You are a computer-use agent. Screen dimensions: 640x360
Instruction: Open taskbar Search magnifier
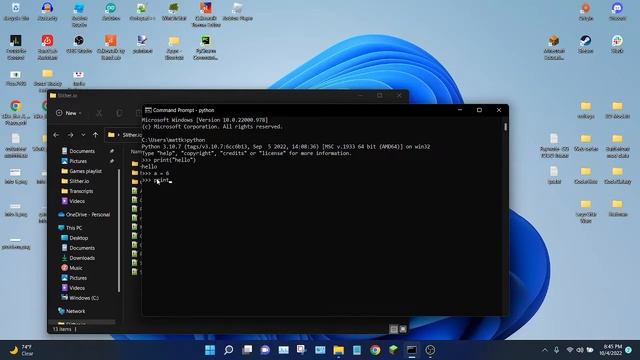[x=229, y=350]
